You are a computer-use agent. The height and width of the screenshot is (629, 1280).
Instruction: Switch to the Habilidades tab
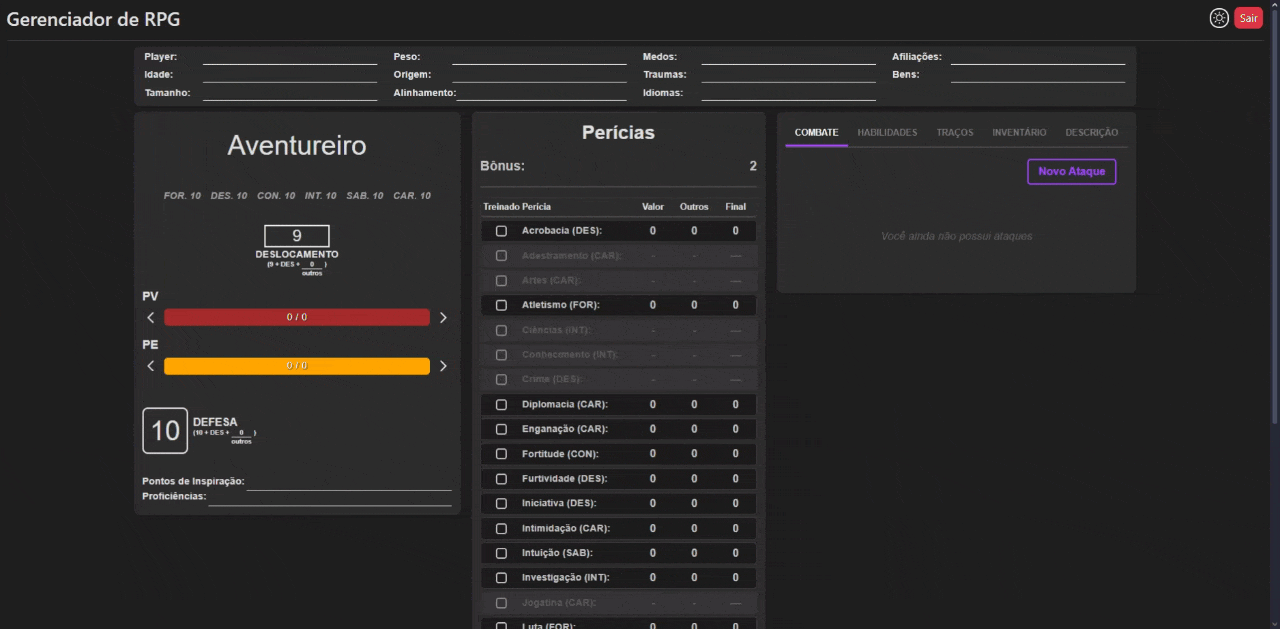(x=887, y=132)
